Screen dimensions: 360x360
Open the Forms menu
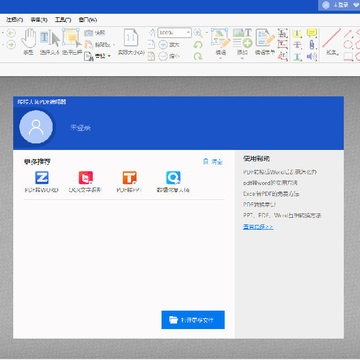tap(39, 20)
